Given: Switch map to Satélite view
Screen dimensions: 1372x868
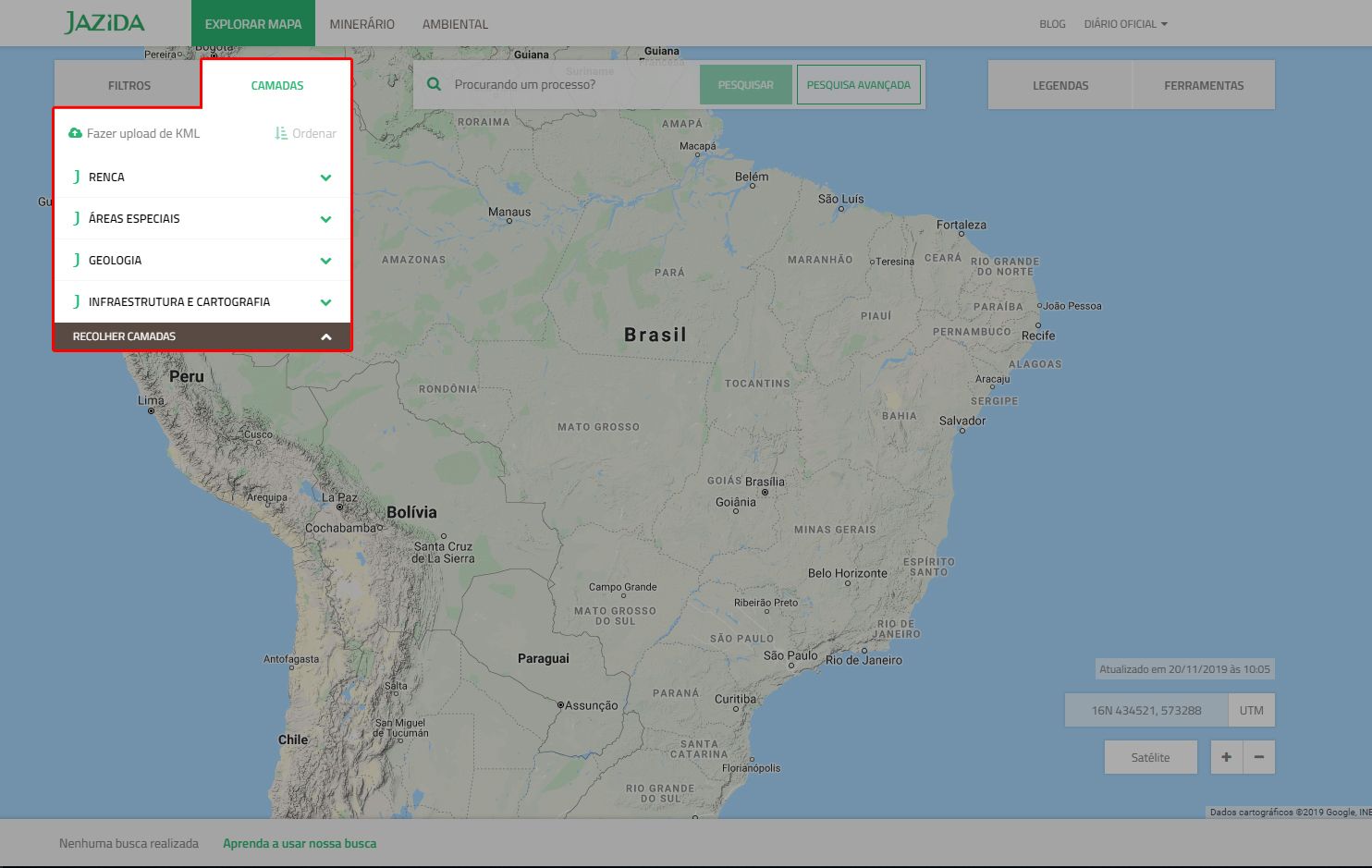Looking at the screenshot, I should [x=1150, y=757].
